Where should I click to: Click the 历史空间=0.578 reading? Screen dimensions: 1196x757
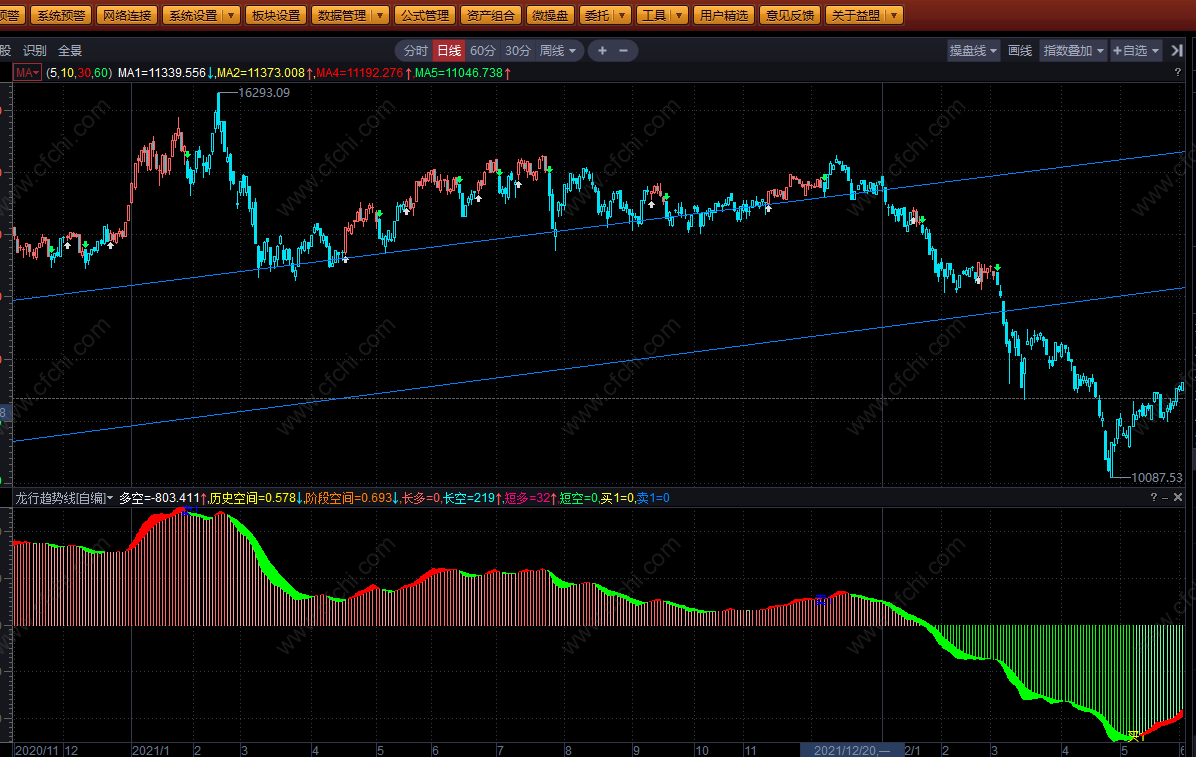(252, 498)
